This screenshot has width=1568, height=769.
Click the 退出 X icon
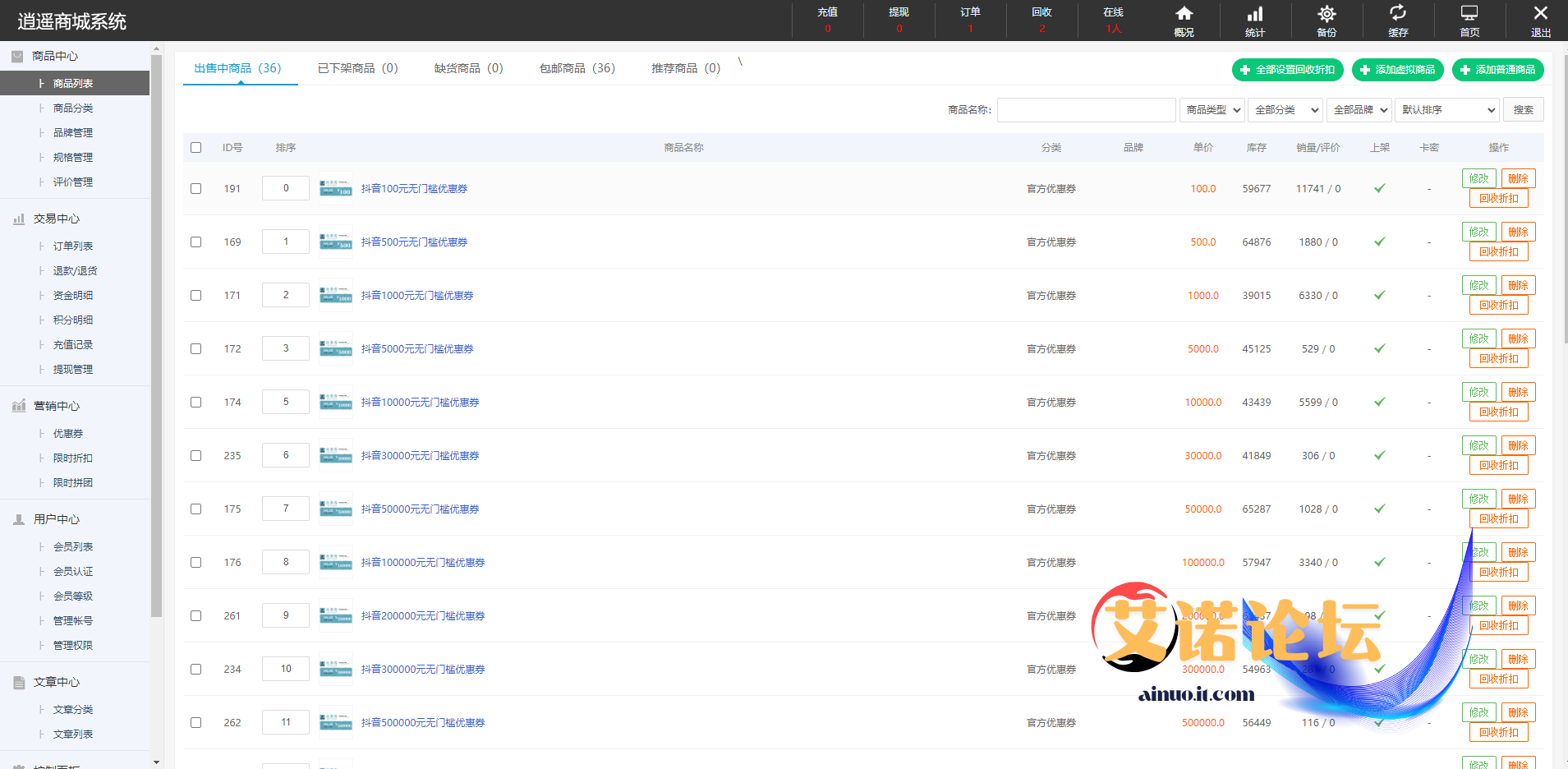coord(1541,13)
